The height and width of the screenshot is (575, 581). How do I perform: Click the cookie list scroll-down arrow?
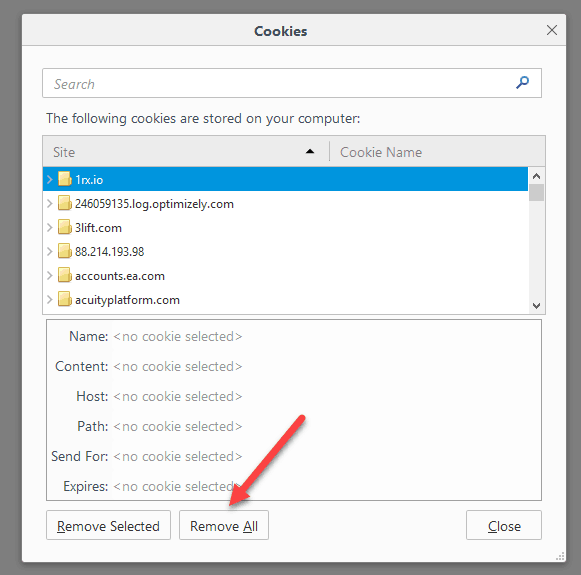(536, 306)
